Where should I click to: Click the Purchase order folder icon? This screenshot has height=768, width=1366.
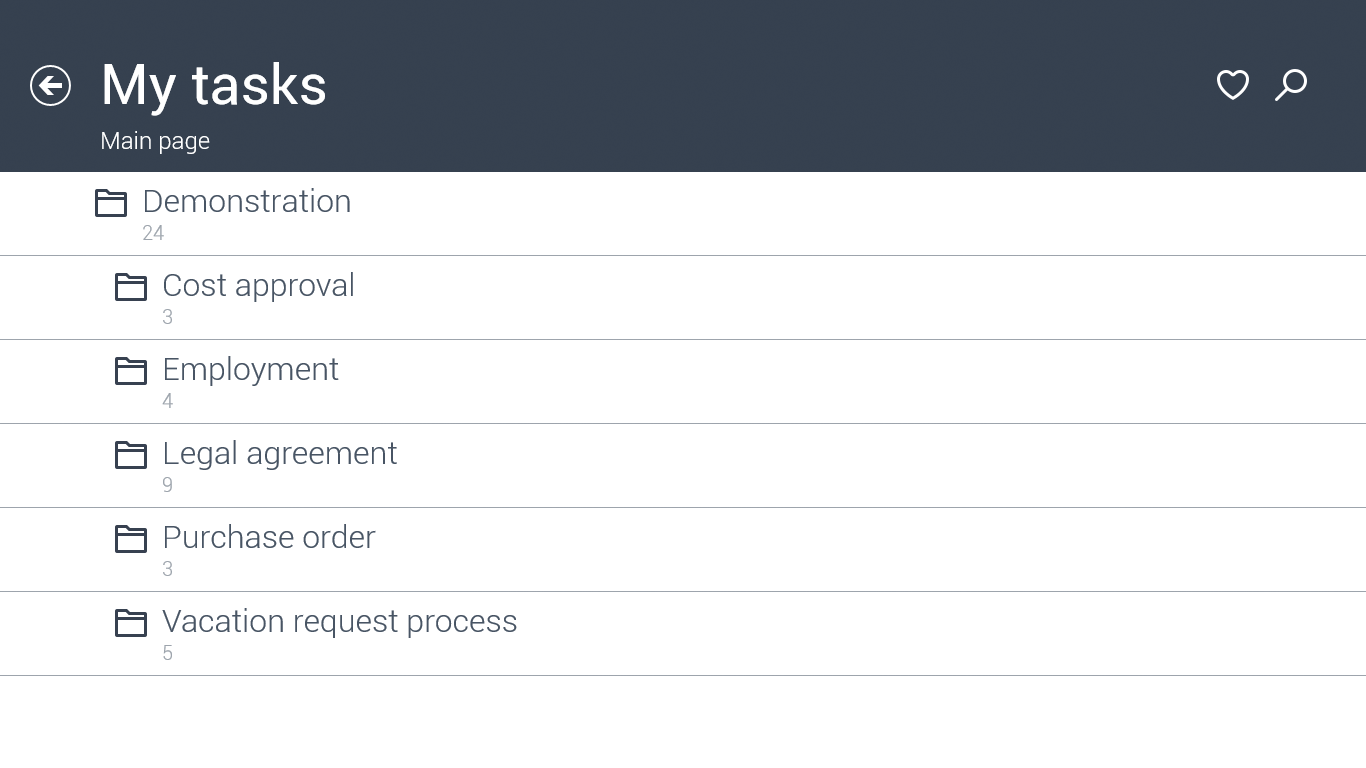tap(131, 539)
